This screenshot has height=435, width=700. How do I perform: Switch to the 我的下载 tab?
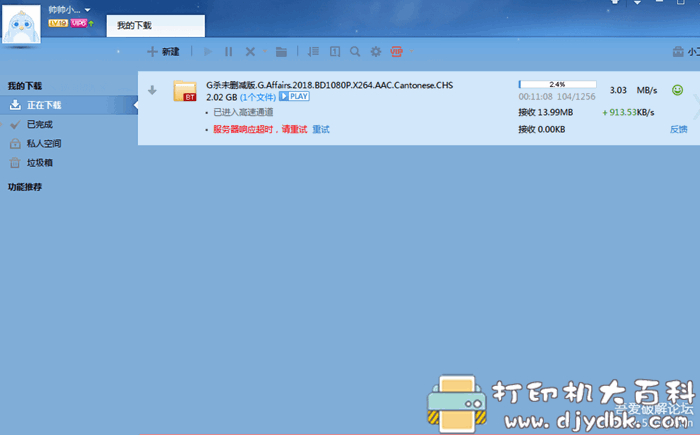(156, 25)
